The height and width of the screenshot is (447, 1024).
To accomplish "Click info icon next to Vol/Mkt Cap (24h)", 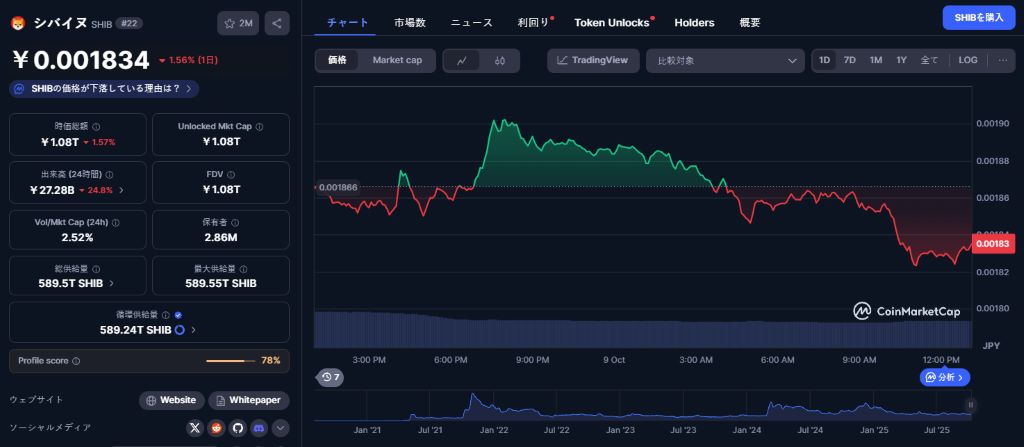I will point(116,223).
